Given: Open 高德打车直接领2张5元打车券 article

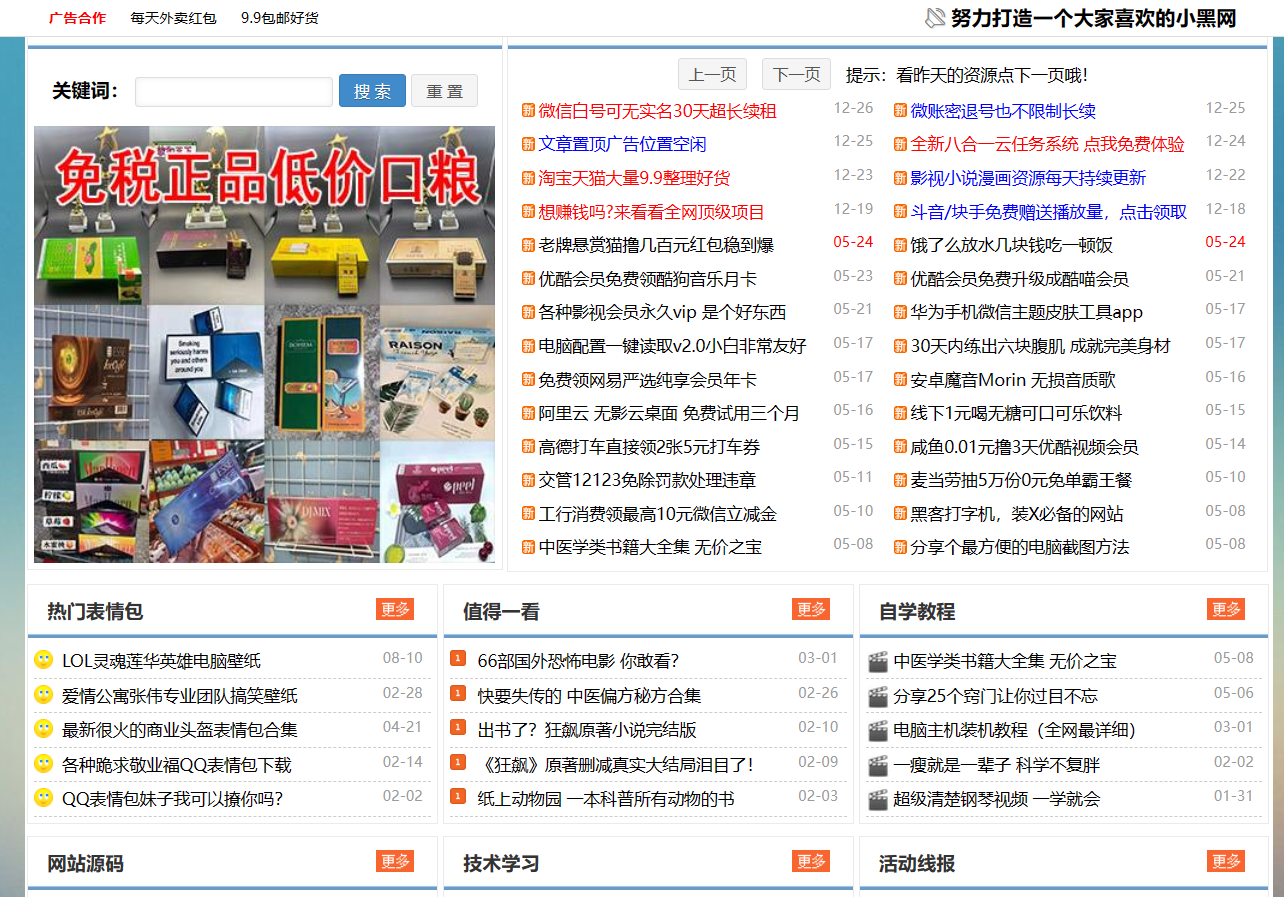Looking at the screenshot, I should pos(649,447).
